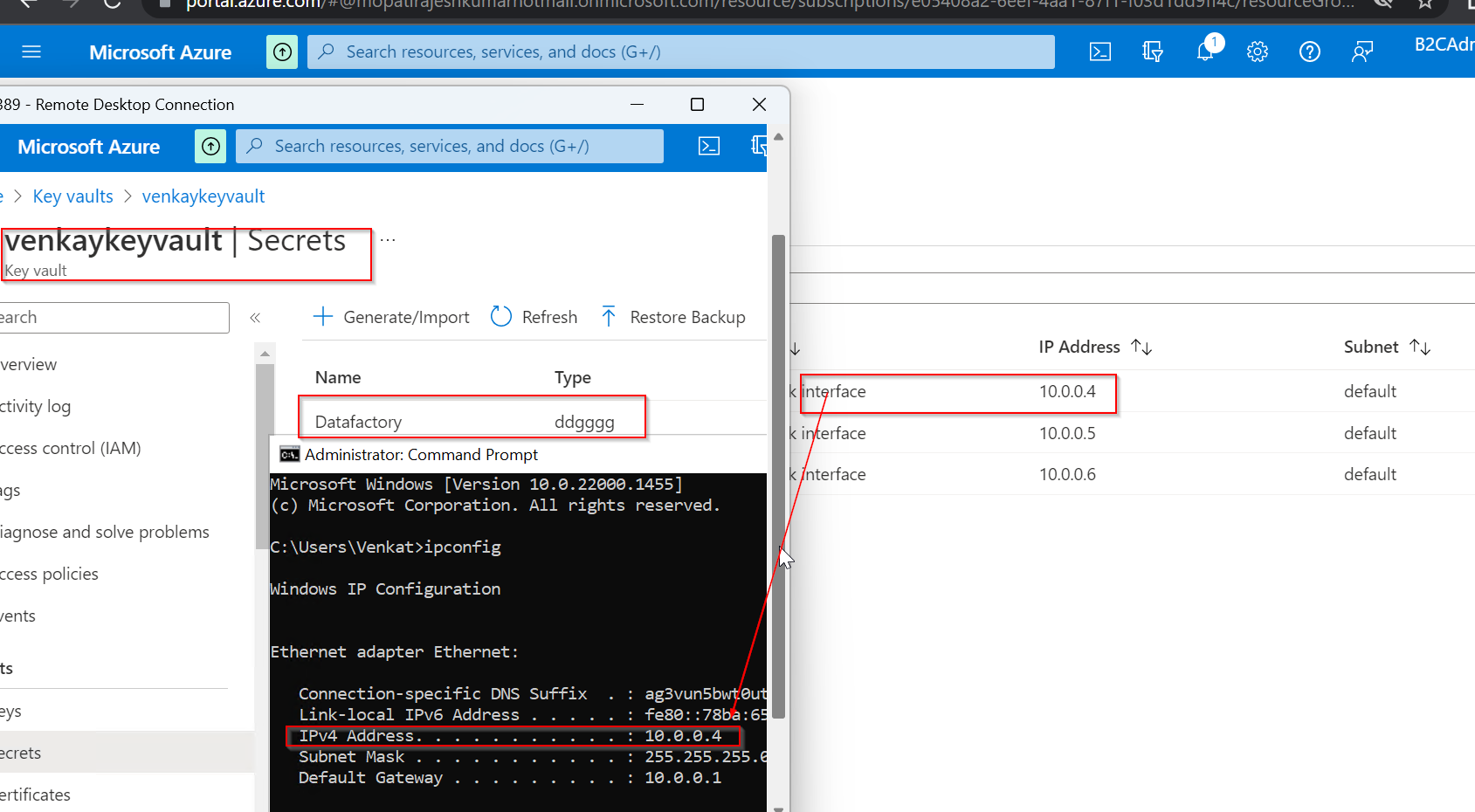Collapse the key vault side menu chevron
Screen dimensions: 1475x812
[255, 318]
